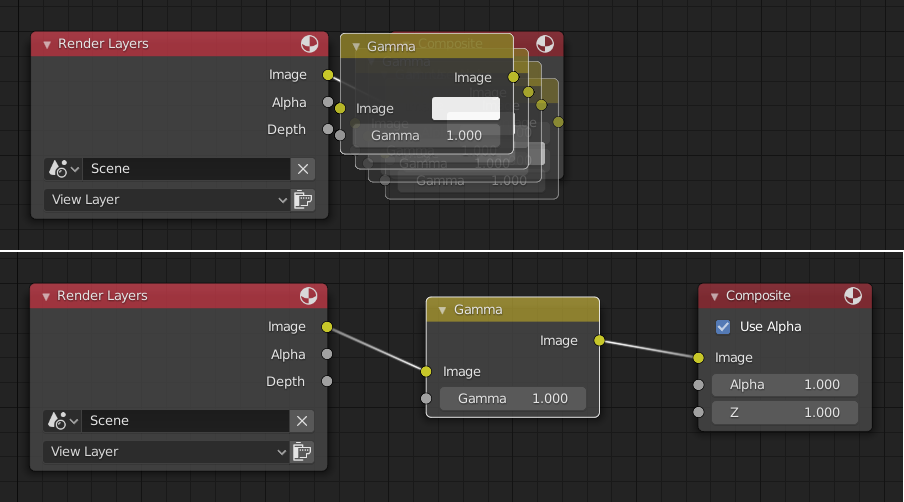904x502 pixels.
Task: Unlink Scene with the X in the upper Render Layers node
Action: tap(302, 169)
